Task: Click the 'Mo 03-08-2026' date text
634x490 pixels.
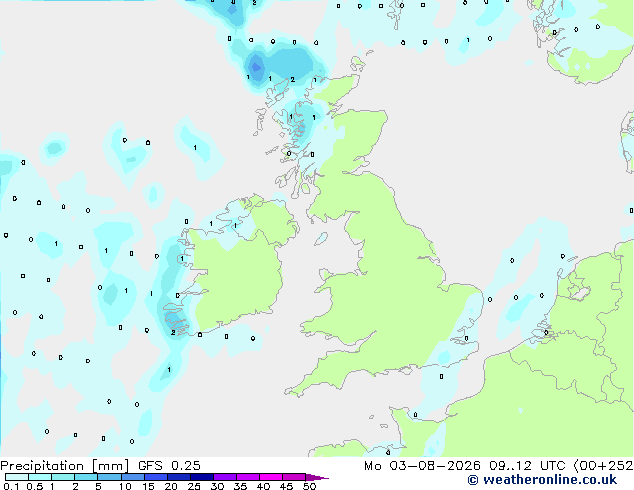Action: [x=422, y=466]
